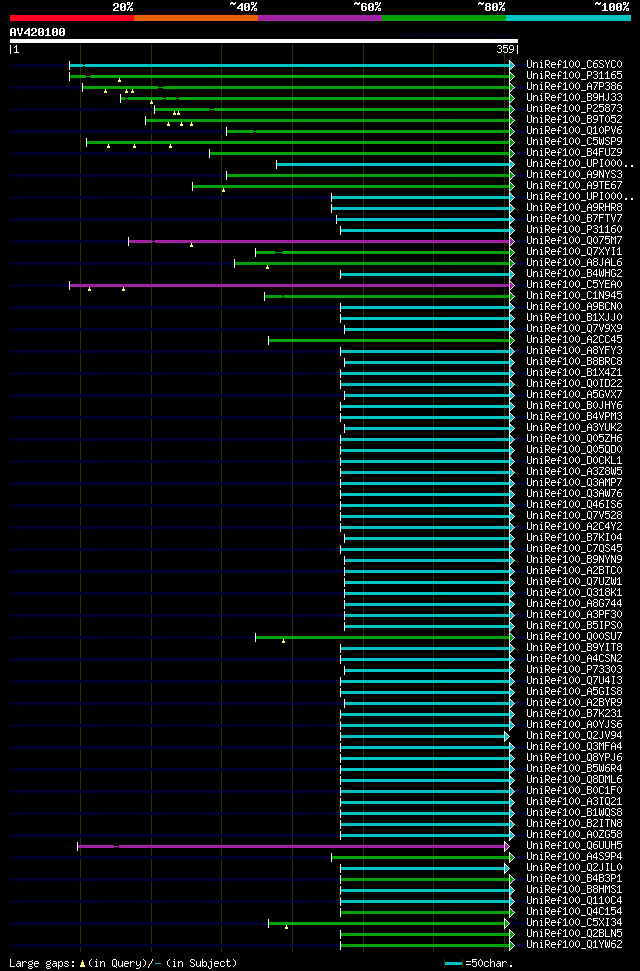Click the green arrowhead ending C5XI34 bar
This screenshot has width=640, height=971.
(x=507, y=923)
